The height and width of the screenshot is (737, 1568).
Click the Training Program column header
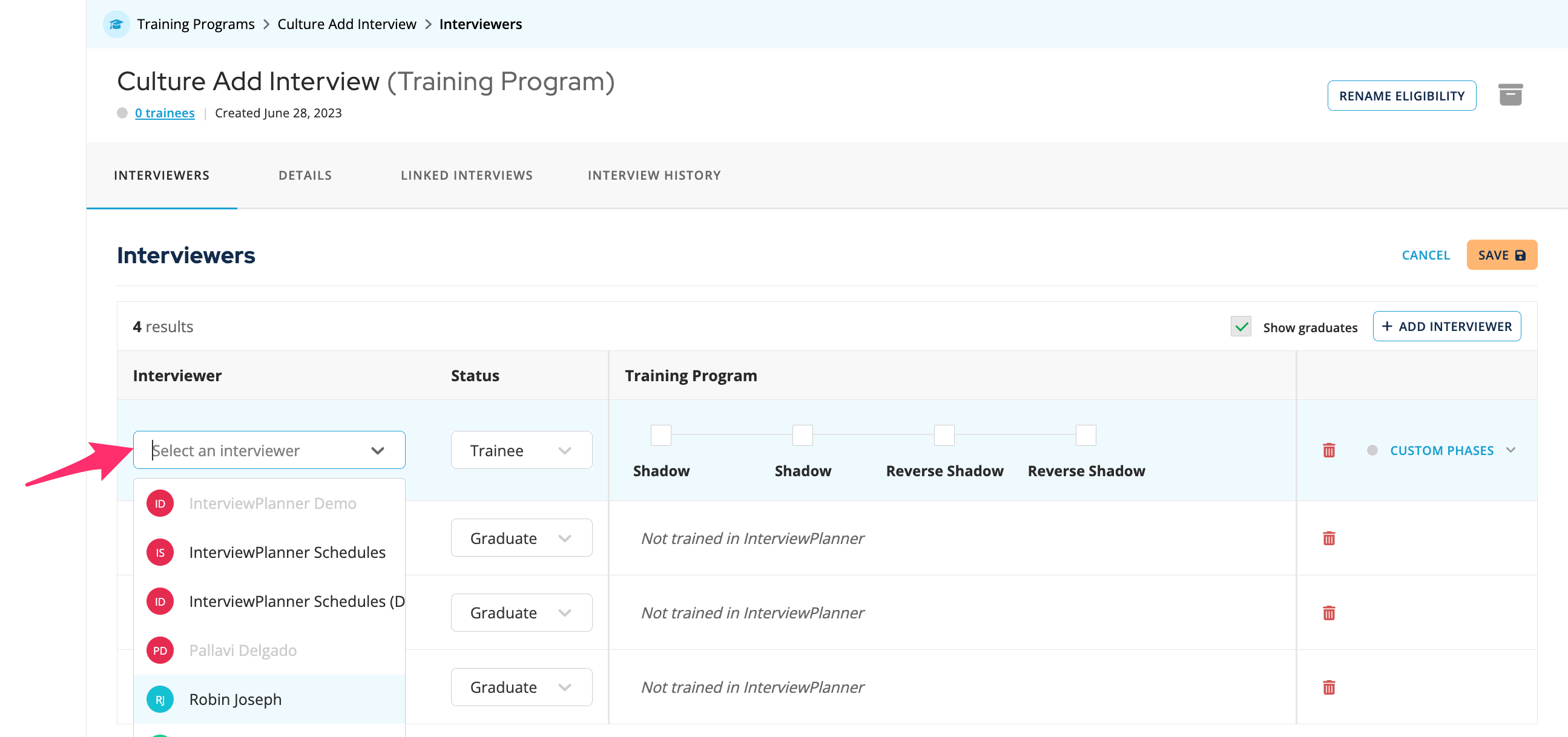pos(691,376)
